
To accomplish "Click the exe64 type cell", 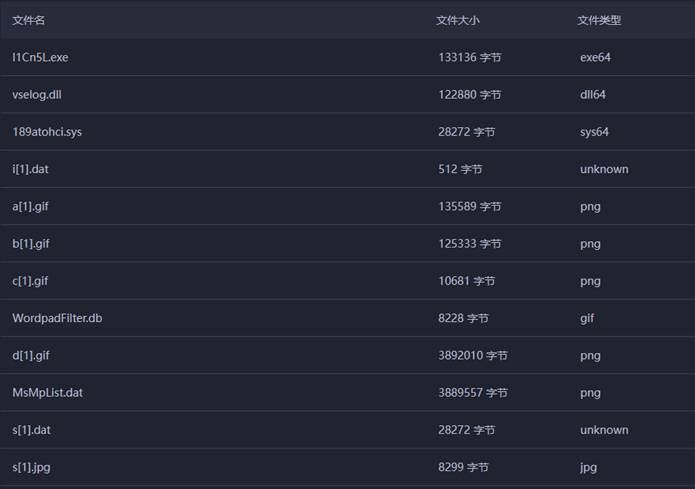I will click(x=595, y=58).
